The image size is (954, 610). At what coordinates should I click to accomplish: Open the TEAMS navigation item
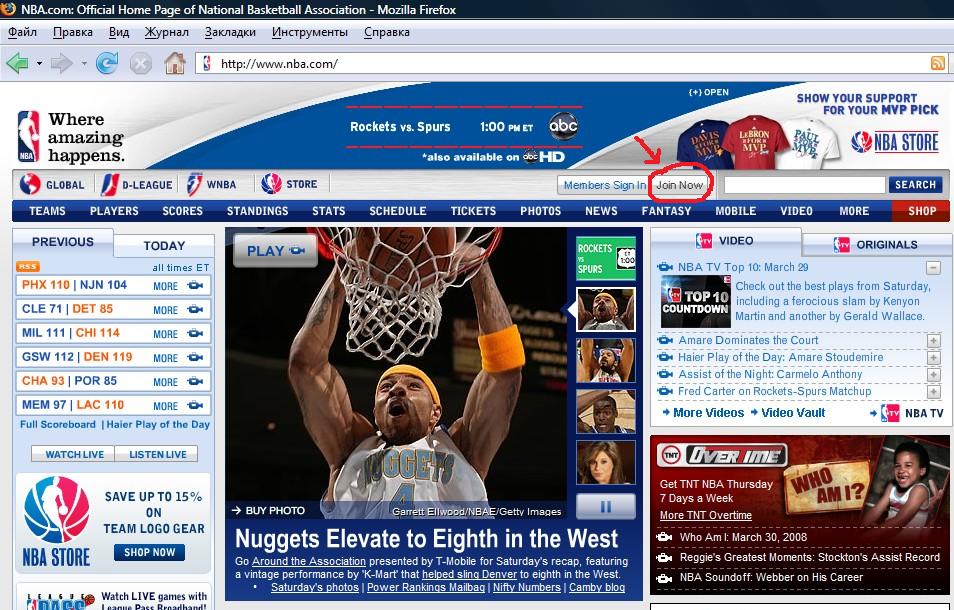[x=47, y=211]
